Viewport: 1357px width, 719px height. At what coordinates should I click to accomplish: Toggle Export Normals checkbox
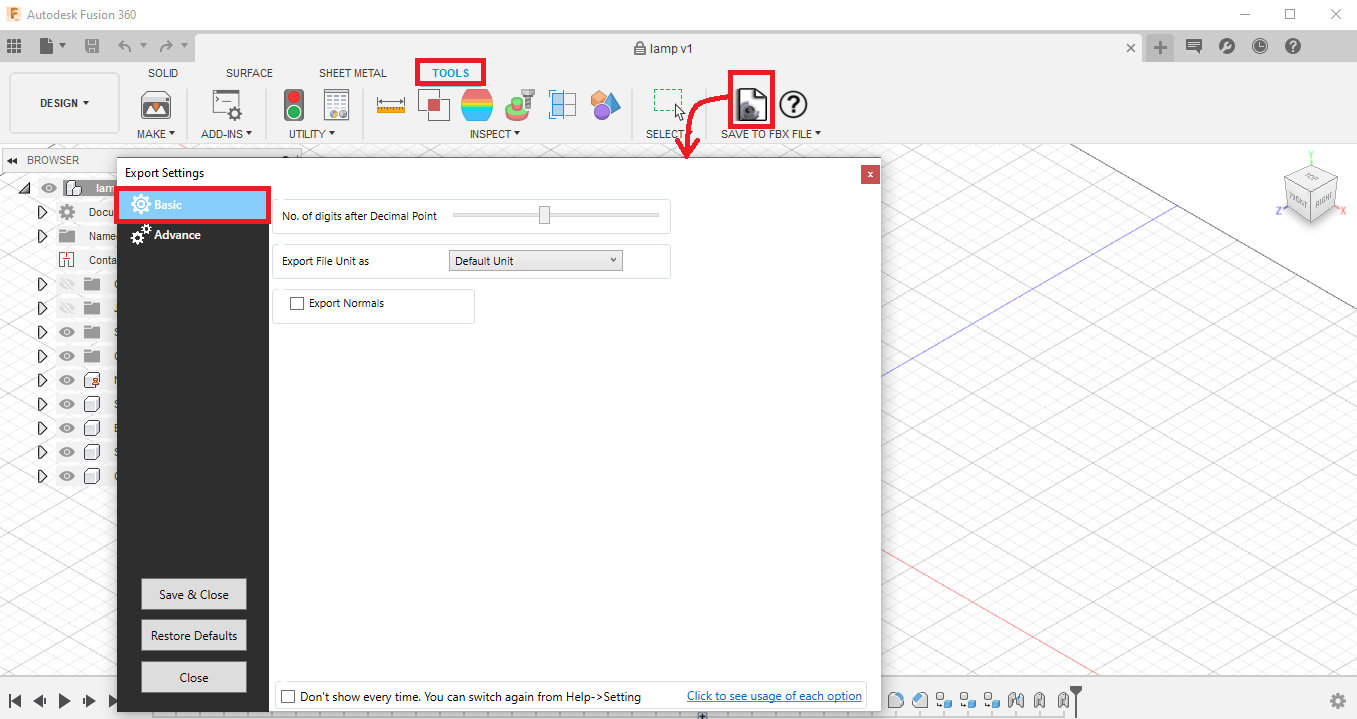297,304
